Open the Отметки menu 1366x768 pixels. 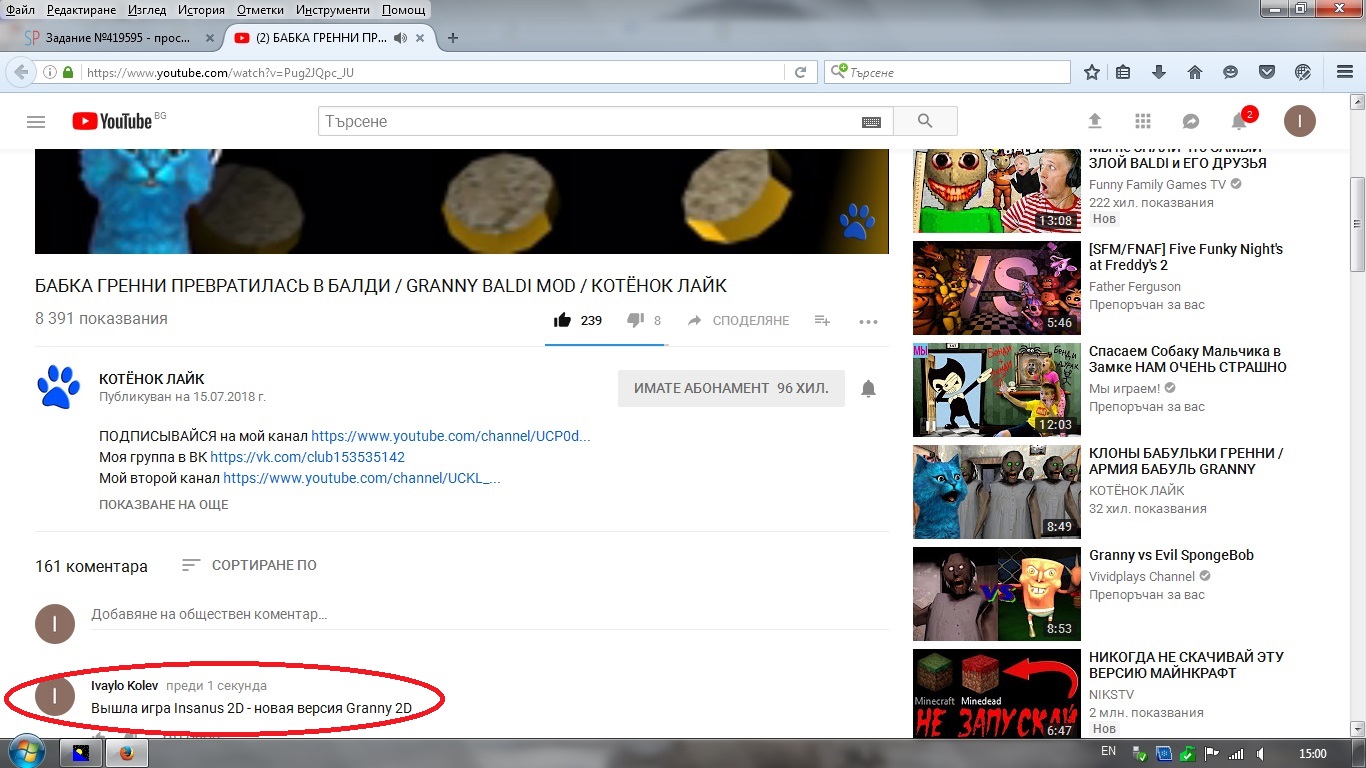click(261, 10)
